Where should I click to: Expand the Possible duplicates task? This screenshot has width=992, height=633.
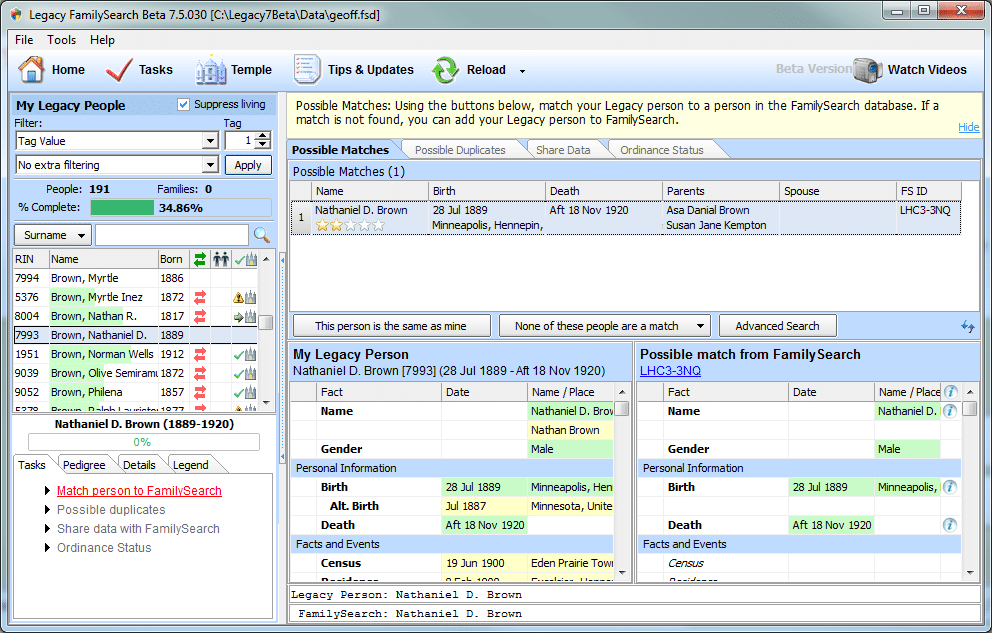(x=47, y=510)
